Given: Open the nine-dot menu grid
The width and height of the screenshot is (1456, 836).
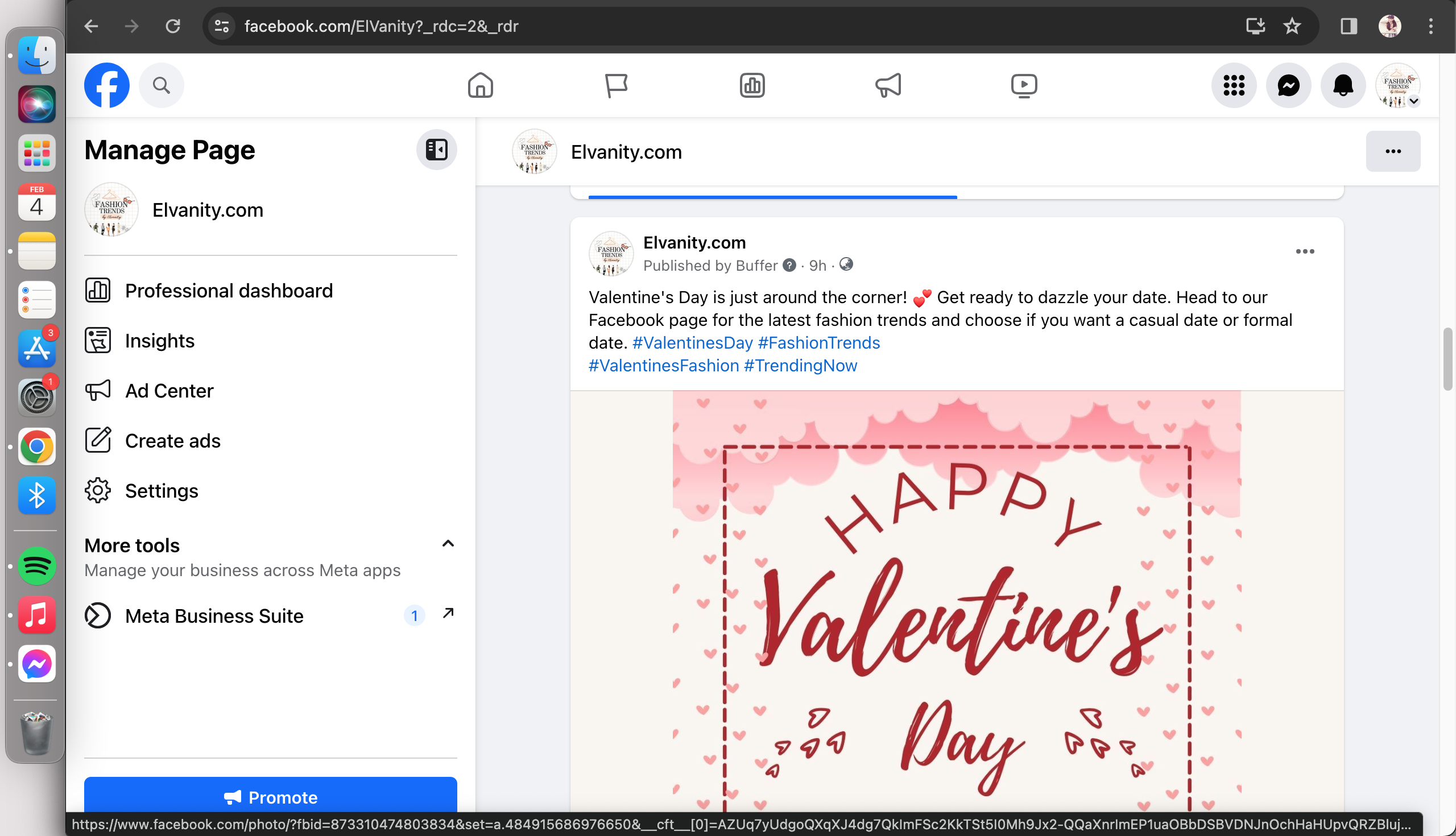Looking at the screenshot, I should (x=1234, y=85).
